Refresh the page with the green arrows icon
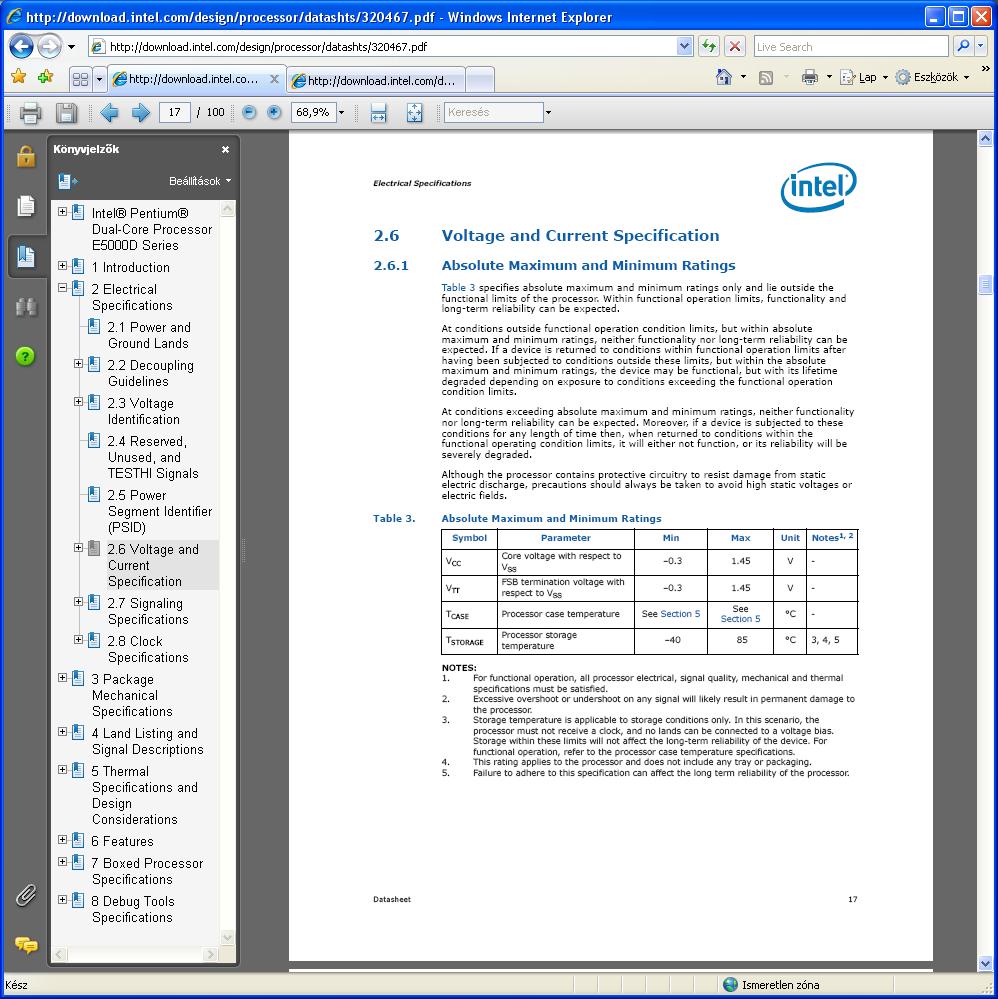Image resolution: width=998 pixels, height=999 pixels. pyautogui.click(x=709, y=46)
